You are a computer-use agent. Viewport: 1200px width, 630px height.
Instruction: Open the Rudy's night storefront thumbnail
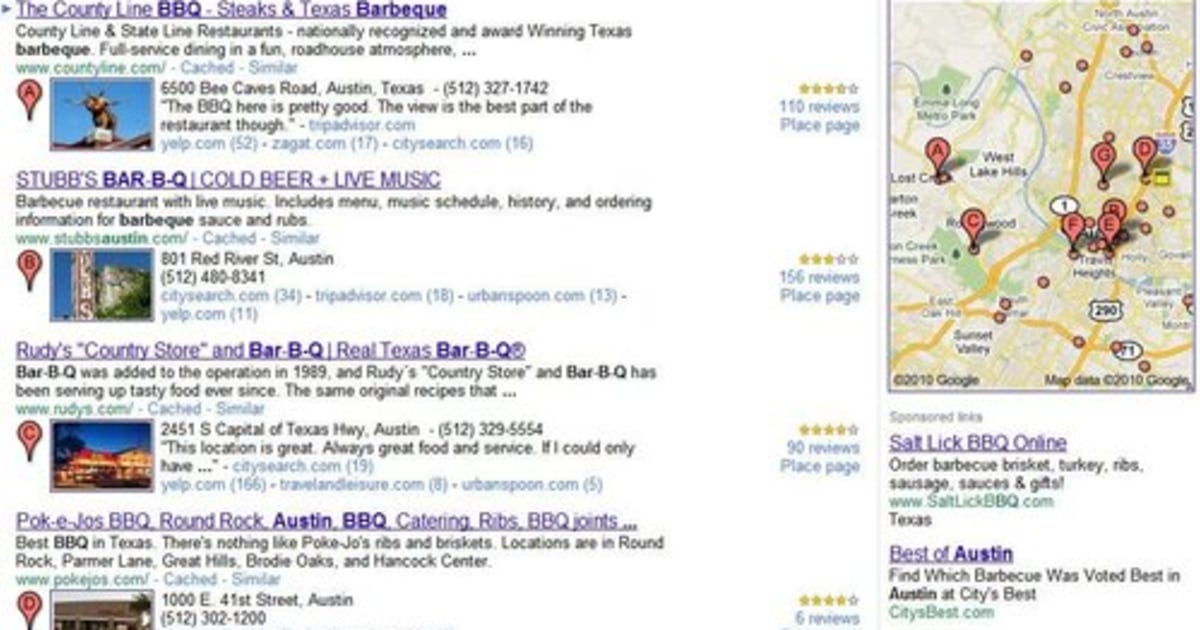pyautogui.click(x=102, y=456)
